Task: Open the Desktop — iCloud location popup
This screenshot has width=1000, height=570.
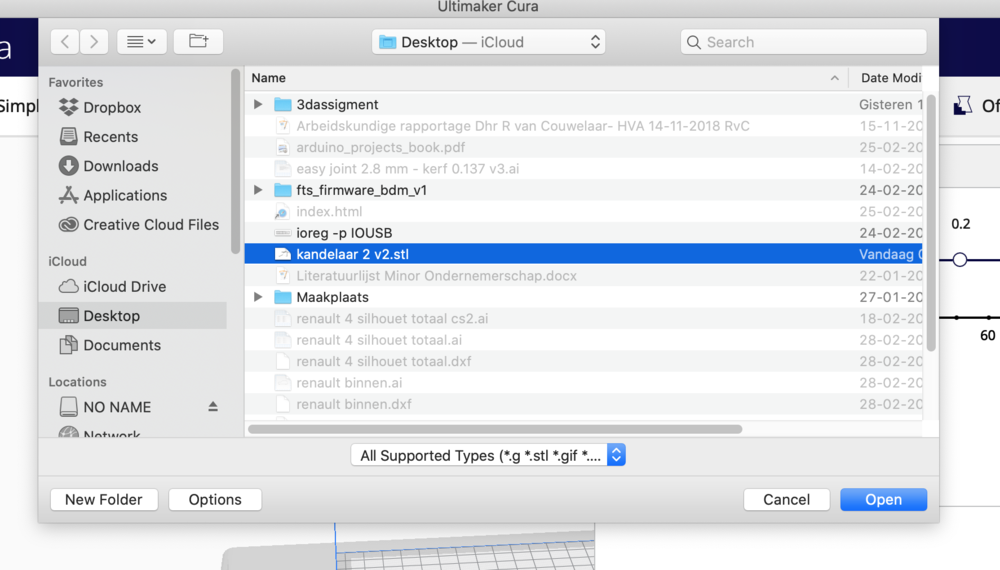Action: coord(489,42)
